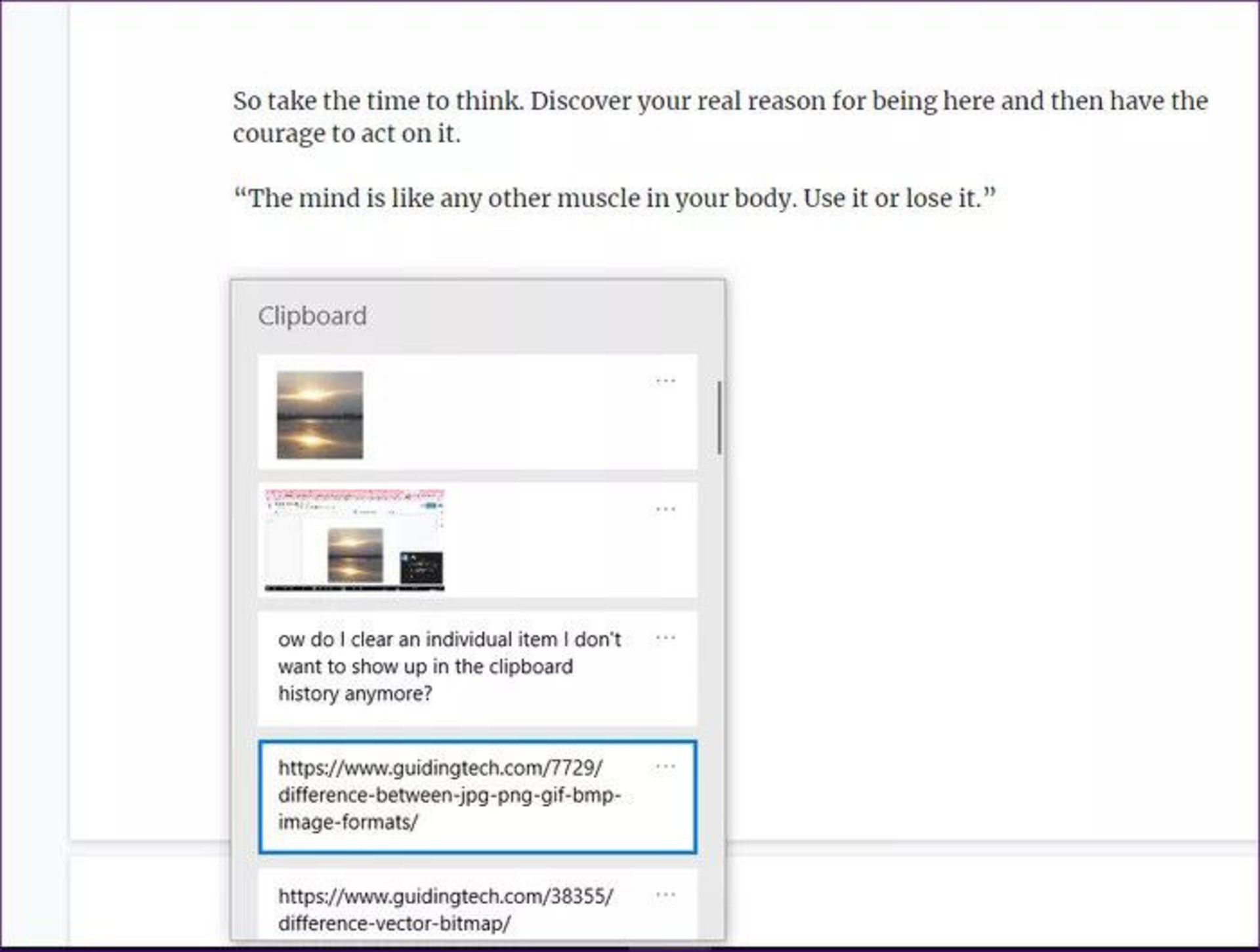The image size is (1260, 952).
Task: Click the word 'muscle' in the quote
Action: click(598, 198)
